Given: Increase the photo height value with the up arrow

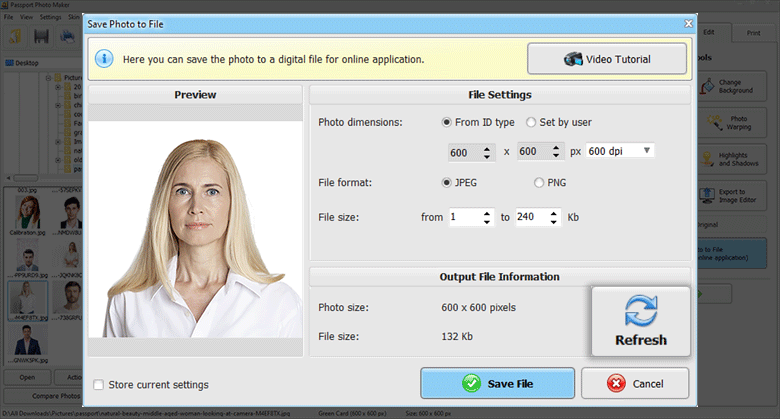Looking at the screenshot, I should [556, 147].
